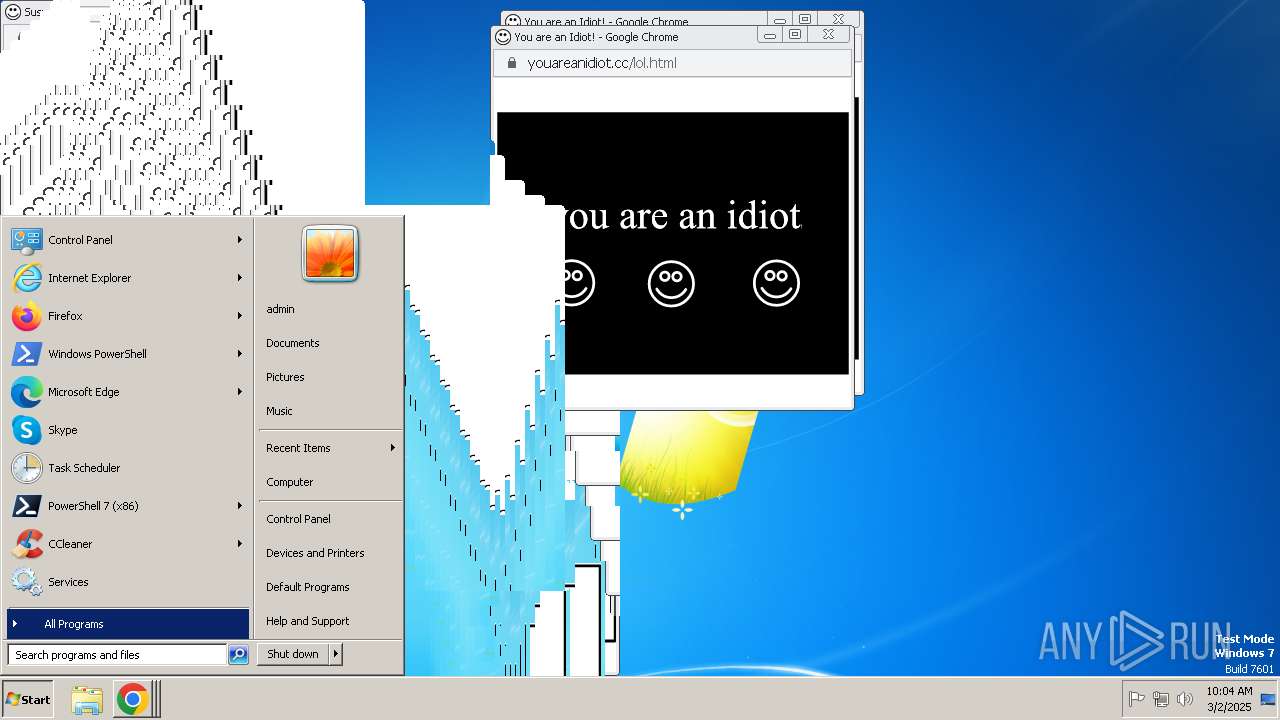Screen dimensions: 1280x720
Task: Click the lock icon in the Chrome address bar
Action: click(512, 63)
